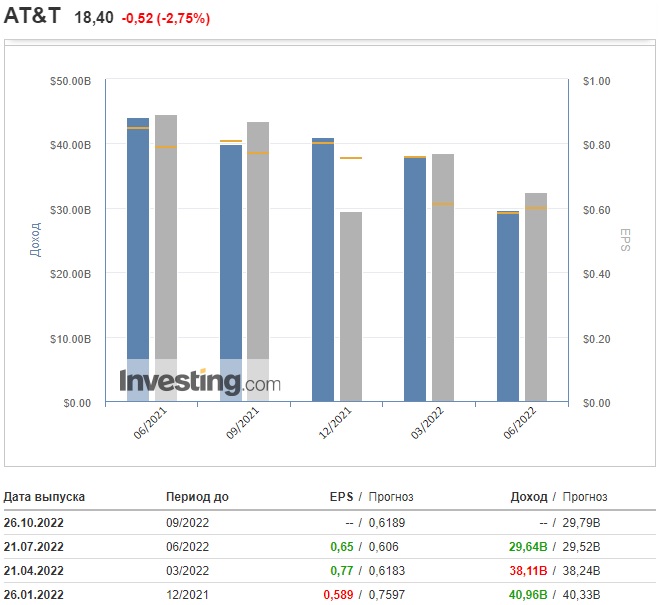This screenshot has height=605, width=660.
Task: Click the blue revenue bar for 06/2021
Action: tap(138, 250)
